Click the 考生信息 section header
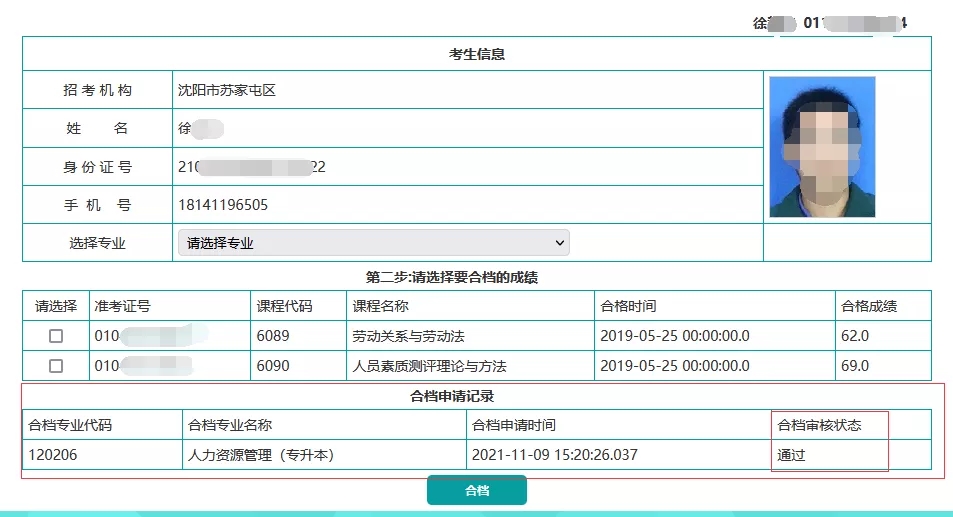Image resolution: width=953 pixels, height=517 pixels. click(476, 54)
